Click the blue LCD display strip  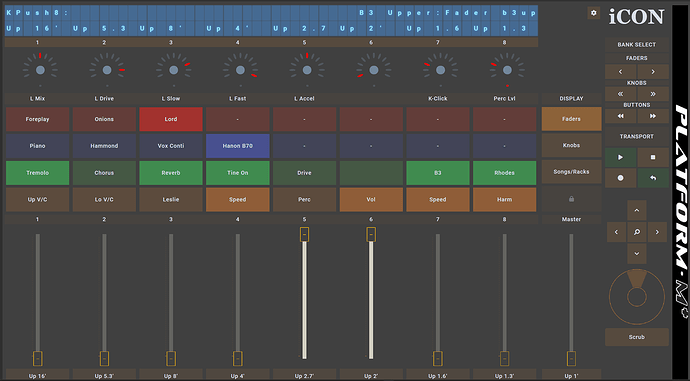tap(271, 20)
